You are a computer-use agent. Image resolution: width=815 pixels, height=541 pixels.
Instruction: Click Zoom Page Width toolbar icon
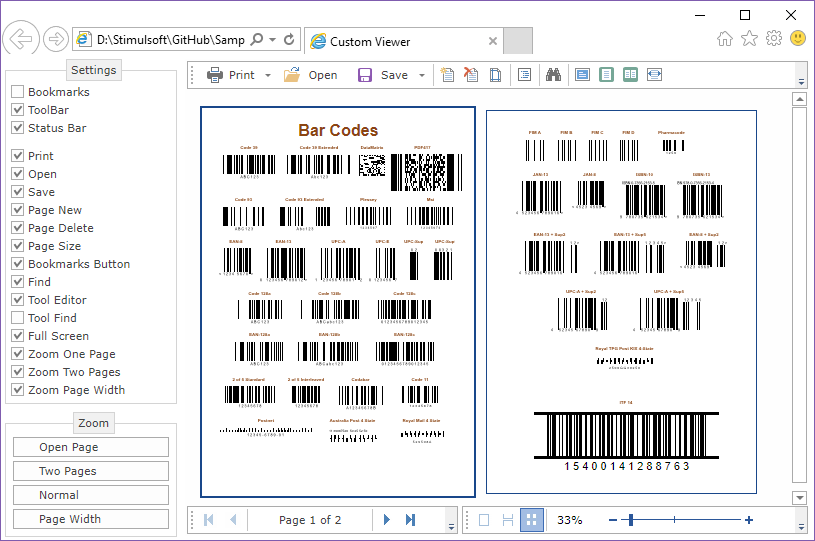coord(654,75)
